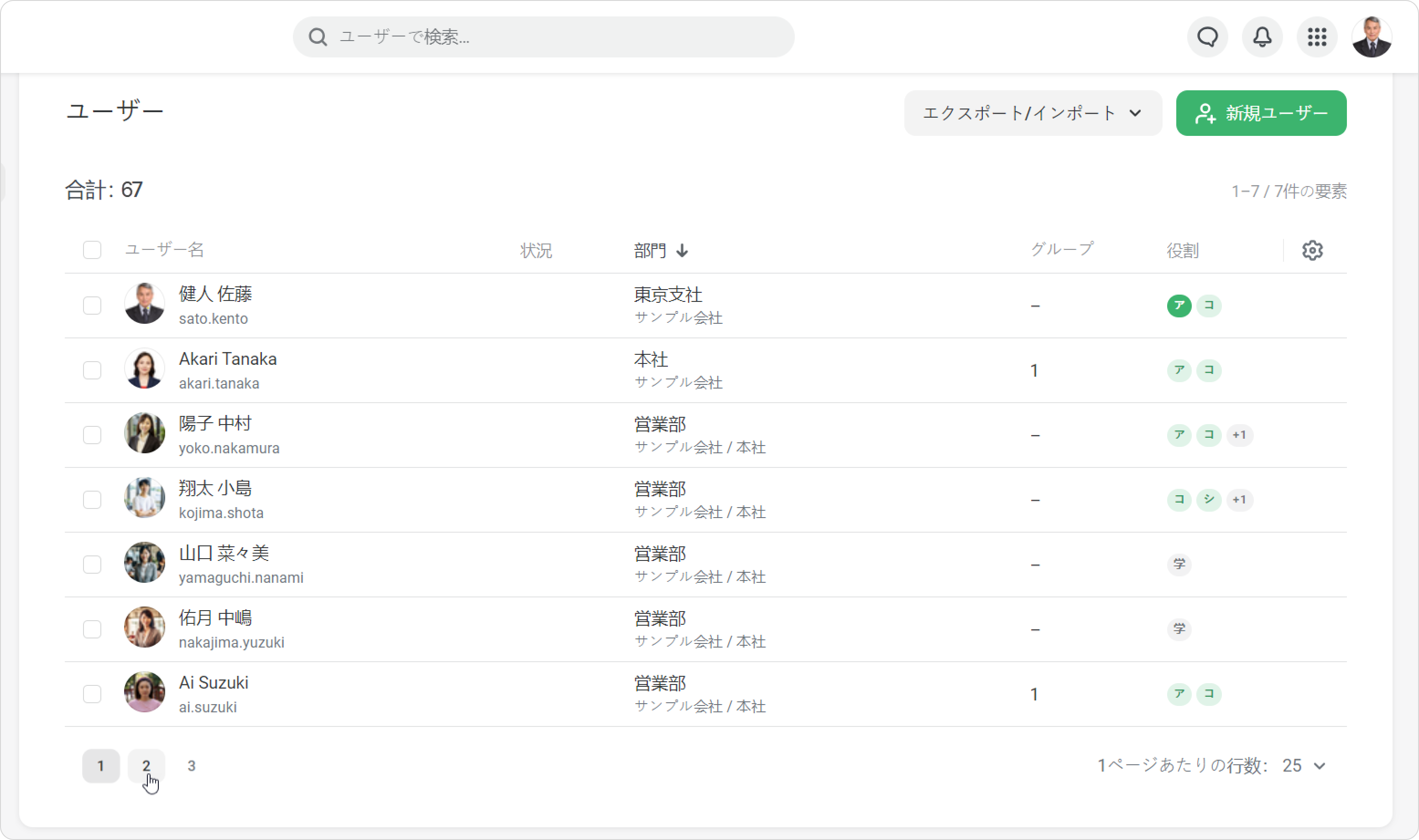Sort by 状況 column header
The image size is (1419, 840).
tap(536, 250)
